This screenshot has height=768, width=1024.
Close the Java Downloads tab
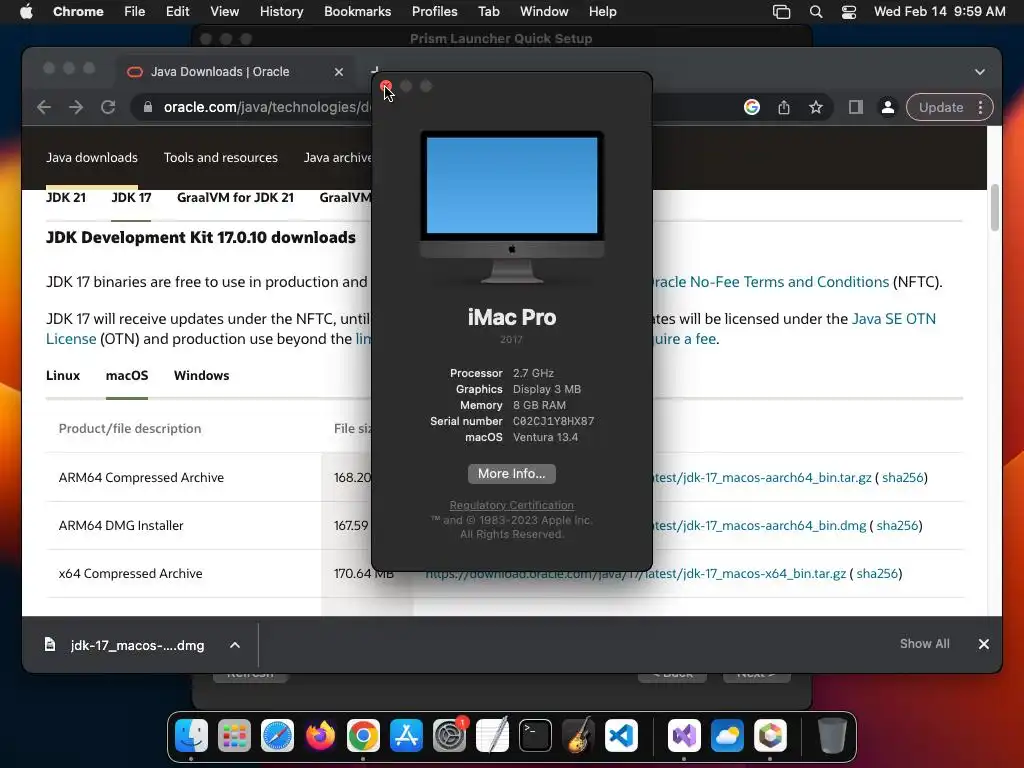(x=339, y=72)
